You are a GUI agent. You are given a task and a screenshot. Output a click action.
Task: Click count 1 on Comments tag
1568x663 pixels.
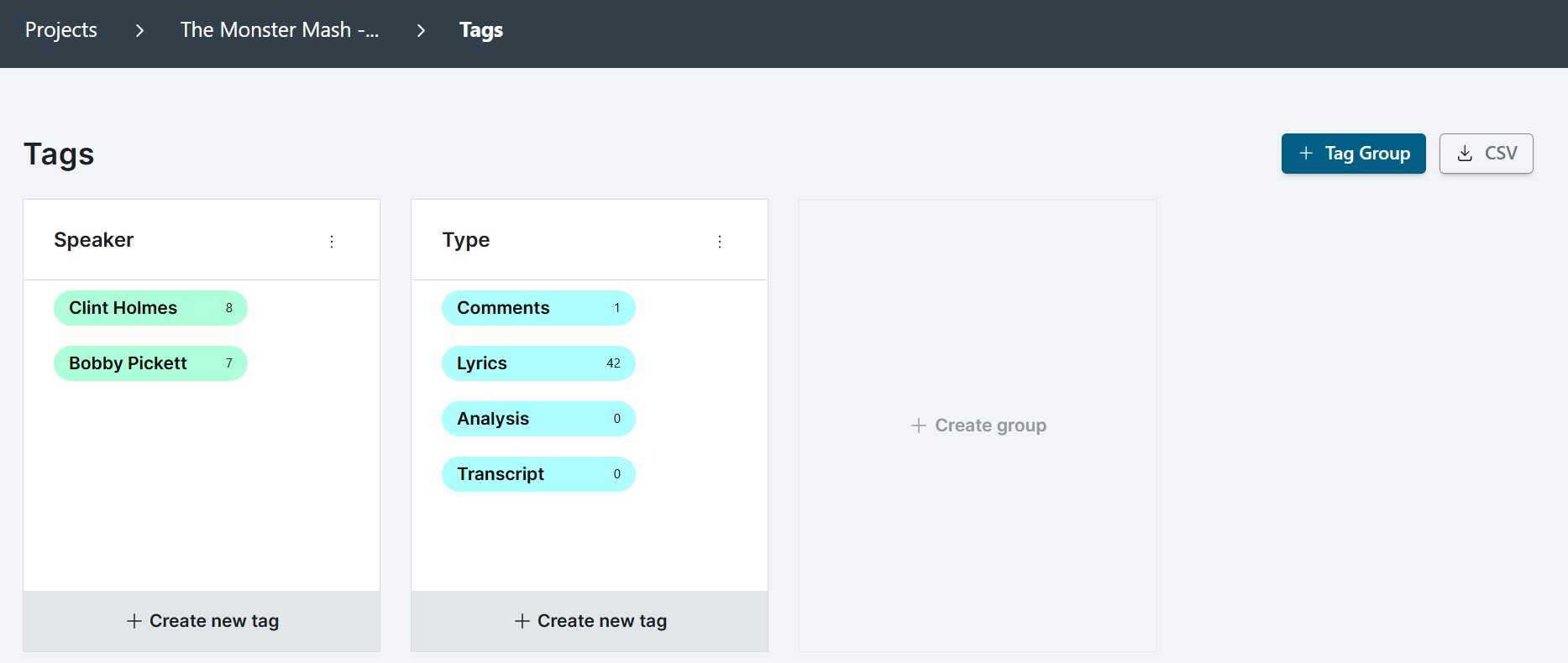point(617,308)
